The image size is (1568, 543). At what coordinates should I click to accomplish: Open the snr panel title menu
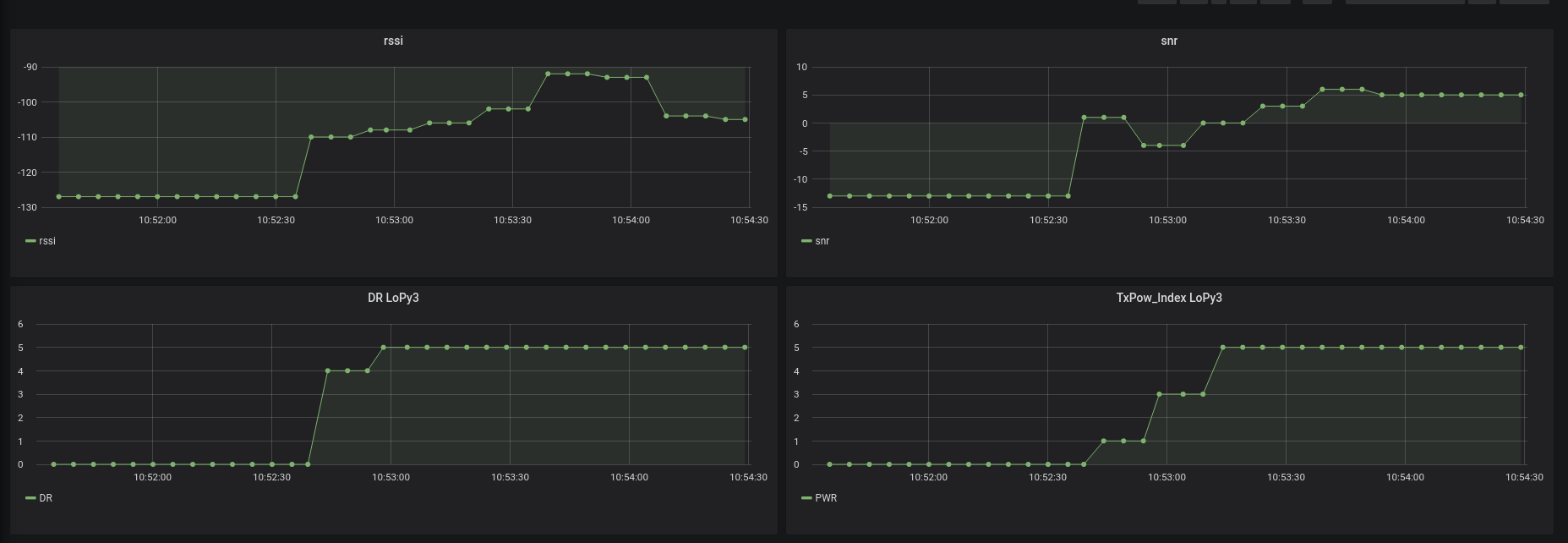pos(1169,41)
